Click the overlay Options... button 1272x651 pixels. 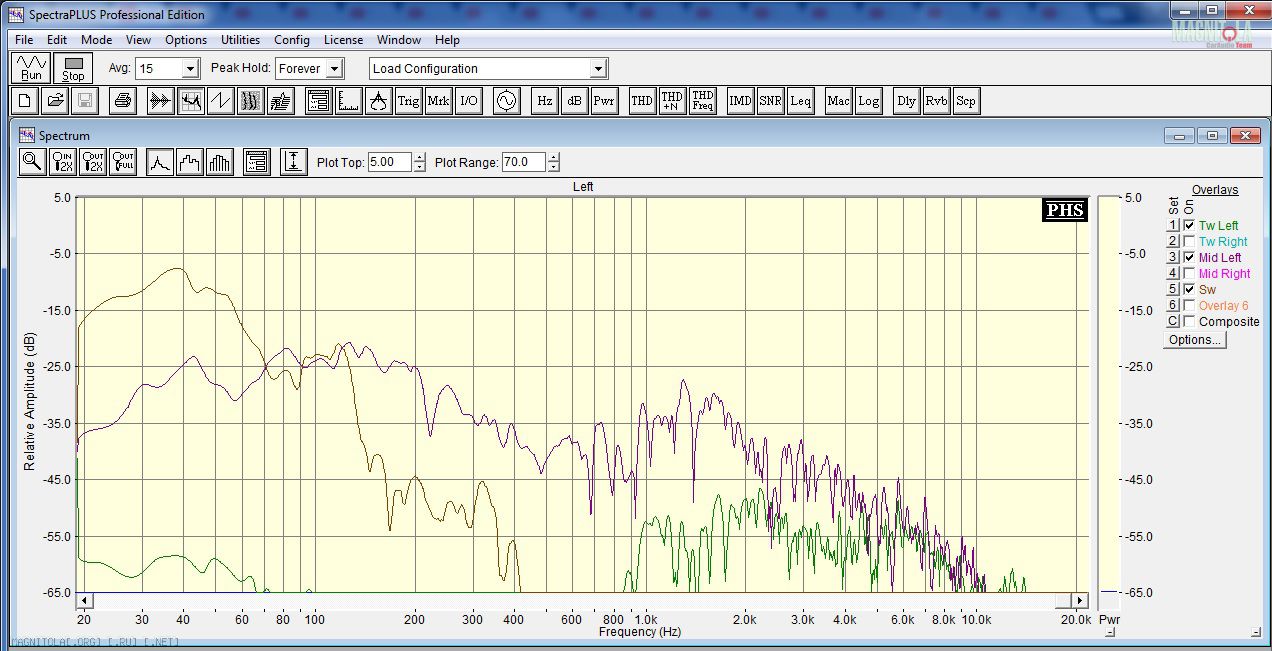[x=1195, y=340]
